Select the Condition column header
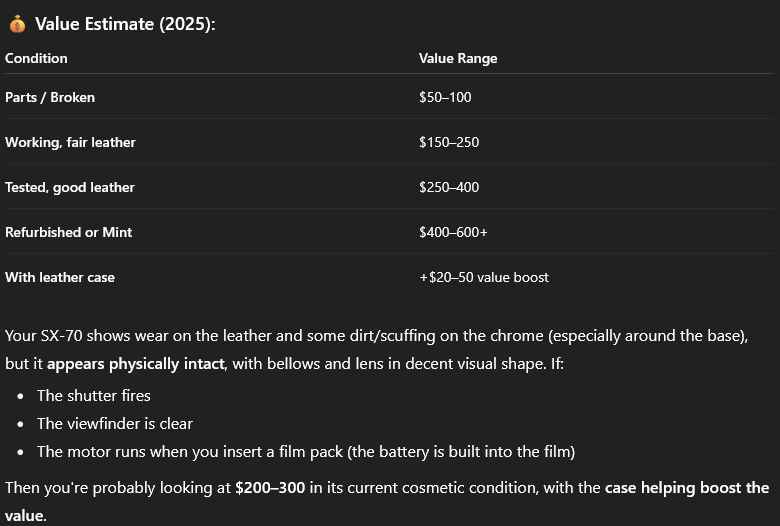780x526 pixels. [x=36, y=58]
